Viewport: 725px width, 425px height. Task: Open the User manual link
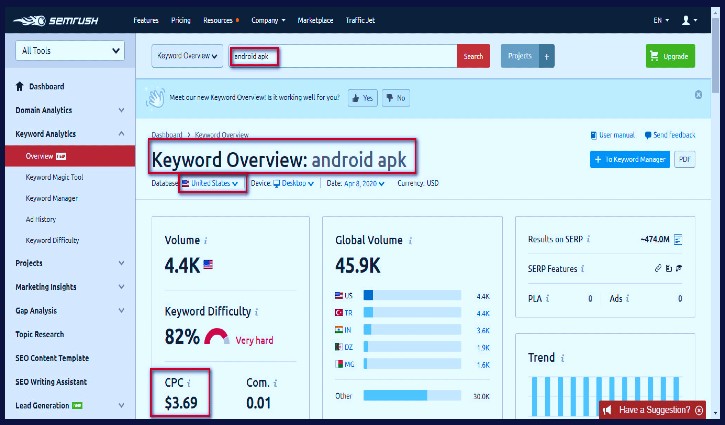[x=612, y=135]
